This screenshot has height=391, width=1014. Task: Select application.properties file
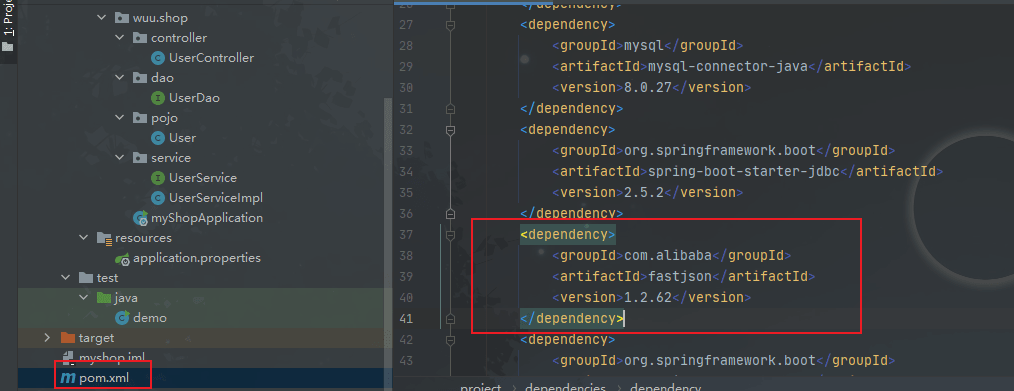(x=197, y=259)
